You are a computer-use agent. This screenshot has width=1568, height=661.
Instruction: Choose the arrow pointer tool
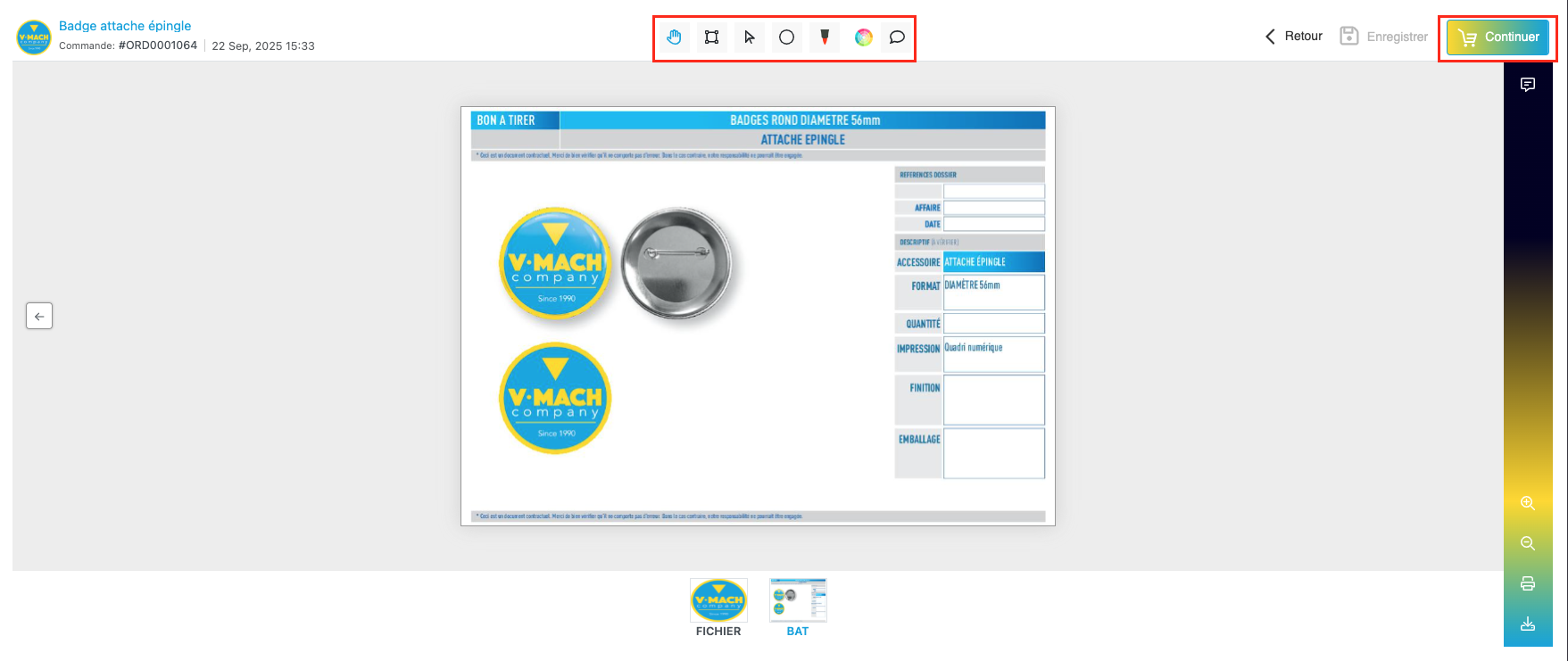[749, 37]
